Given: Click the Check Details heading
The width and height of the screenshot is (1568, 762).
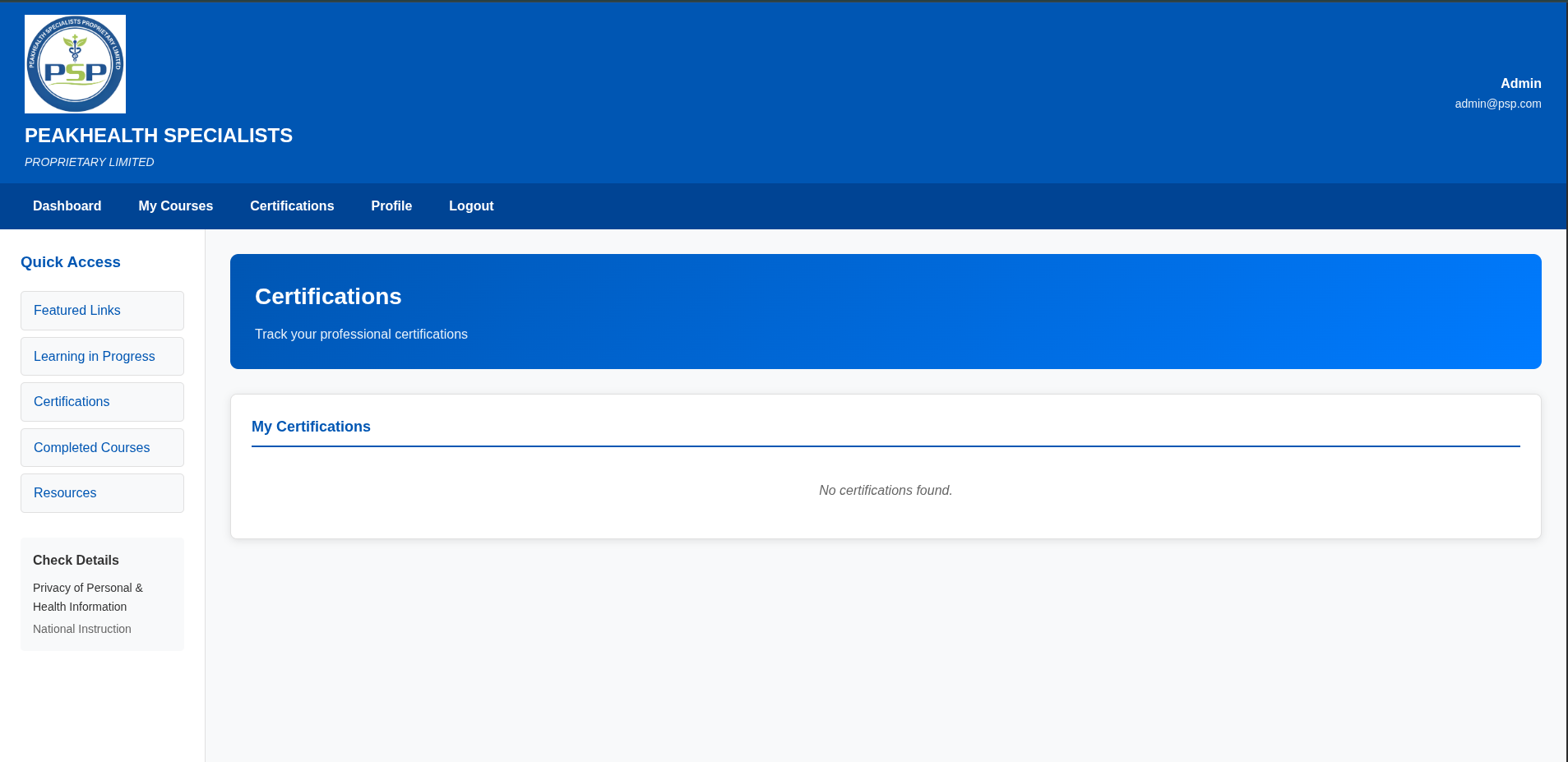Looking at the screenshot, I should [x=76, y=561].
